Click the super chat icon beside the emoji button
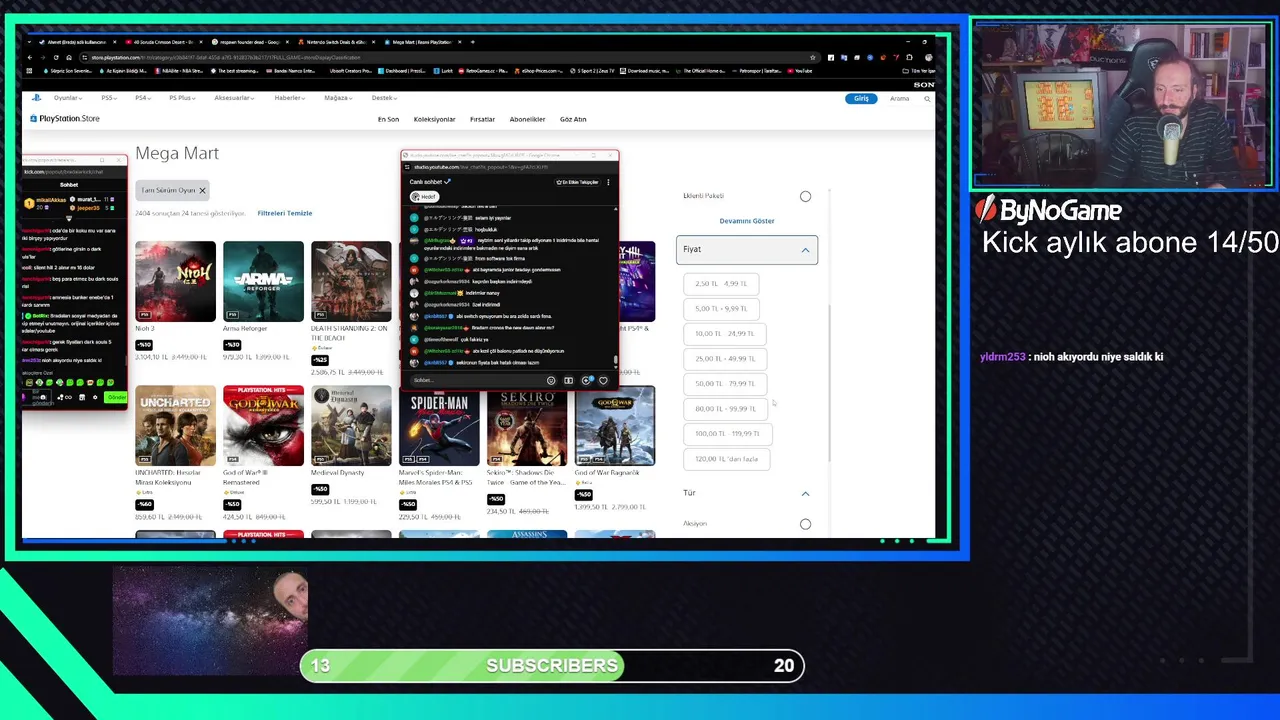The image size is (1280, 720). click(568, 380)
